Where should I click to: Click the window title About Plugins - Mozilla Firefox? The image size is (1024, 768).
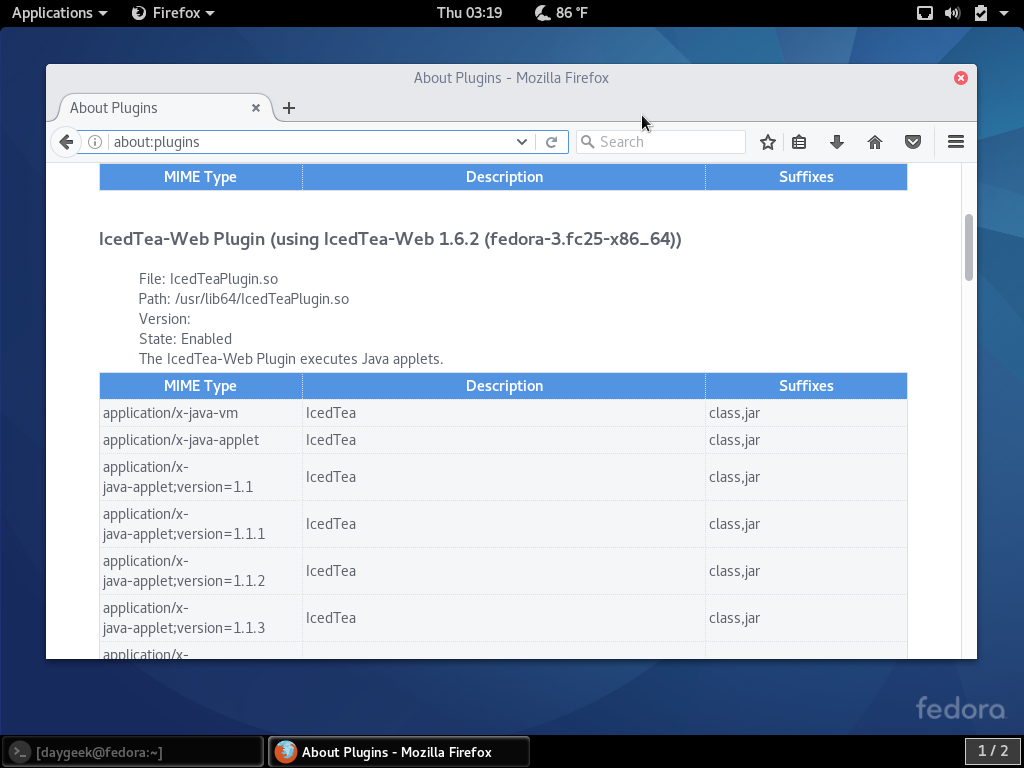[x=511, y=78]
